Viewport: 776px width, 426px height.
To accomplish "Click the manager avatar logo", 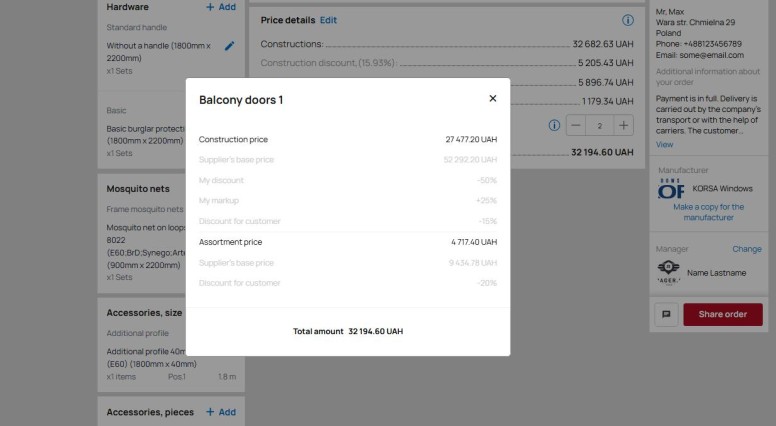I will 668,273.
